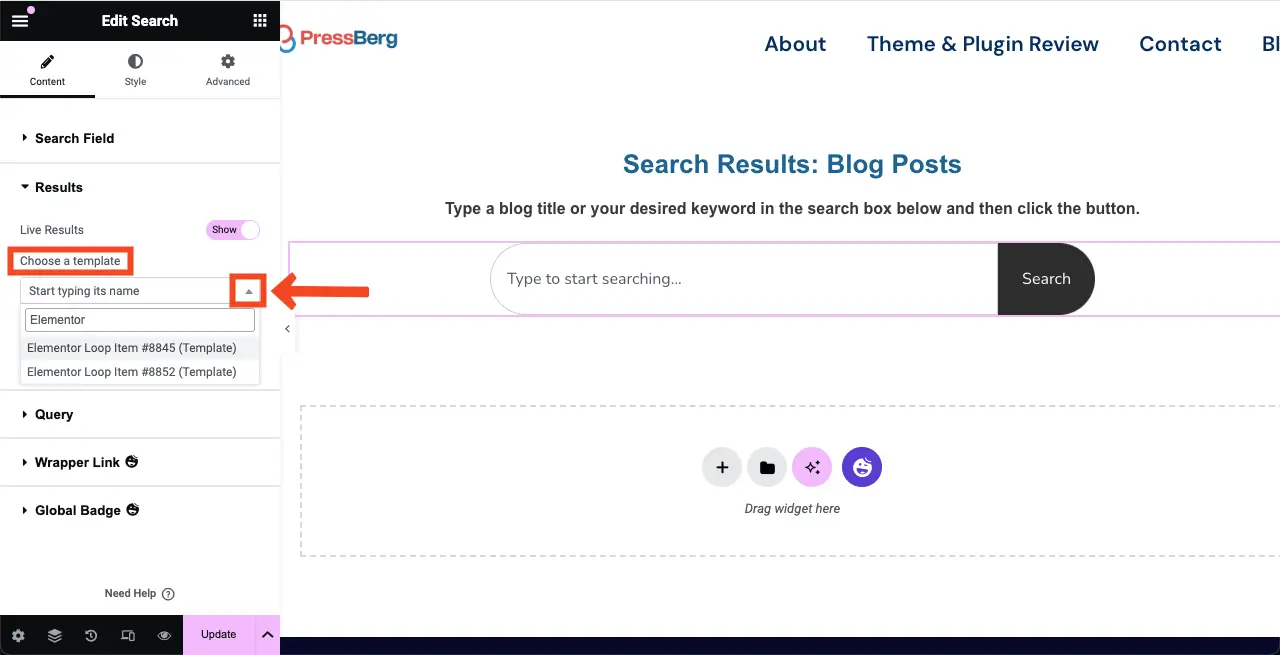Image resolution: width=1280 pixels, height=655 pixels.
Task: Open the widgets panel grid icon
Action: click(259, 20)
